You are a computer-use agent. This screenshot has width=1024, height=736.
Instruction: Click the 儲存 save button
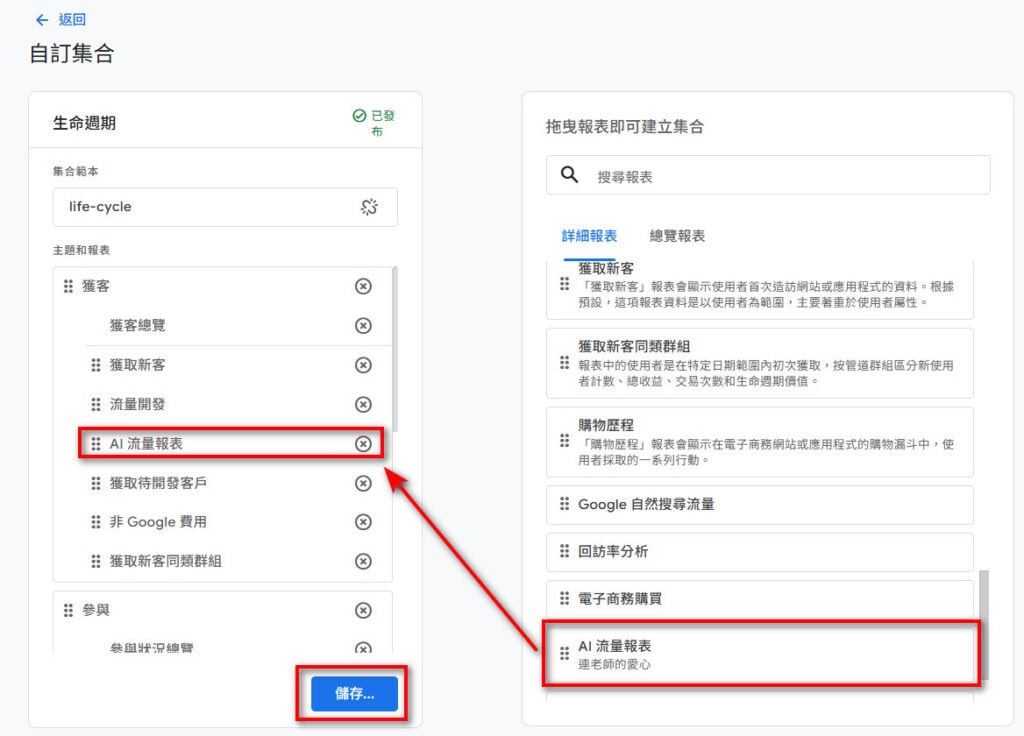point(354,694)
